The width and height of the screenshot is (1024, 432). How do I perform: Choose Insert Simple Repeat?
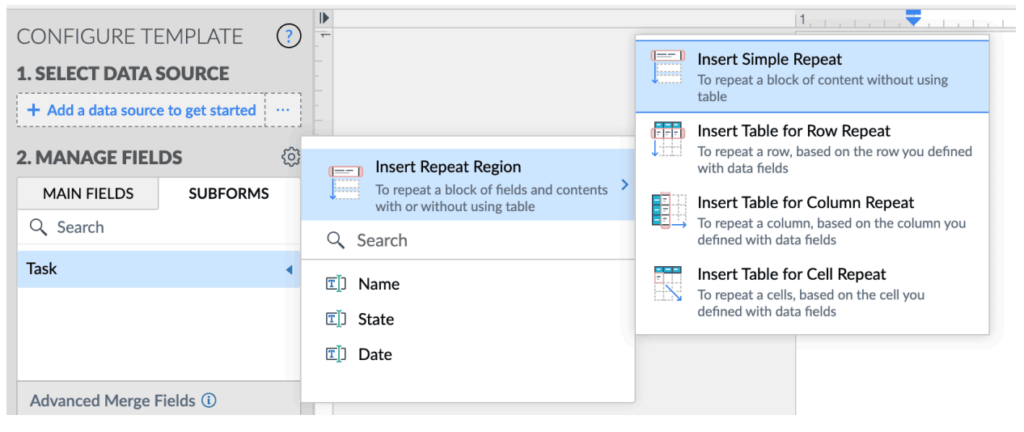812,76
